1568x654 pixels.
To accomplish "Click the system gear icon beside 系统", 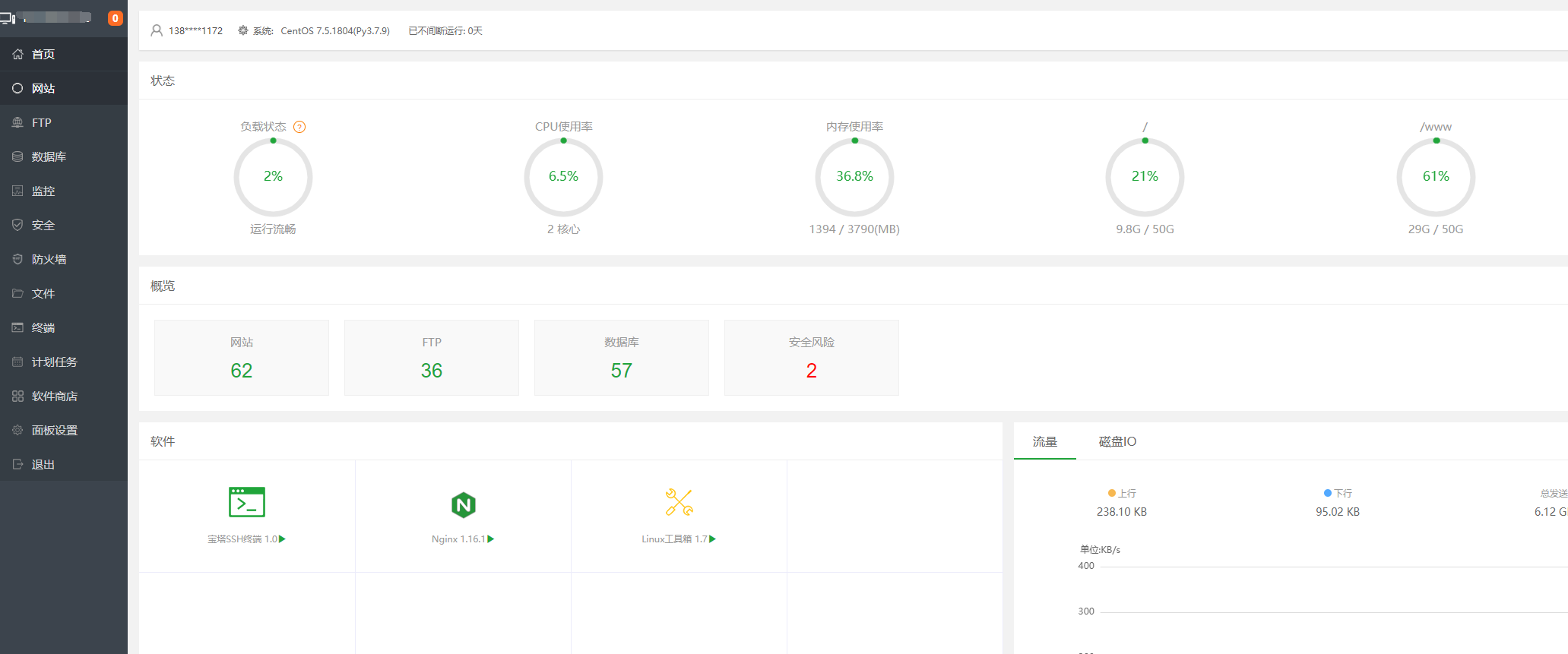I will 243,30.
